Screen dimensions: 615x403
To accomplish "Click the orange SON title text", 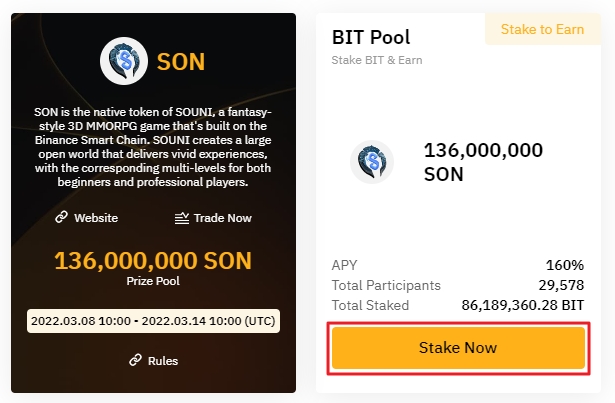I will 181,62.
